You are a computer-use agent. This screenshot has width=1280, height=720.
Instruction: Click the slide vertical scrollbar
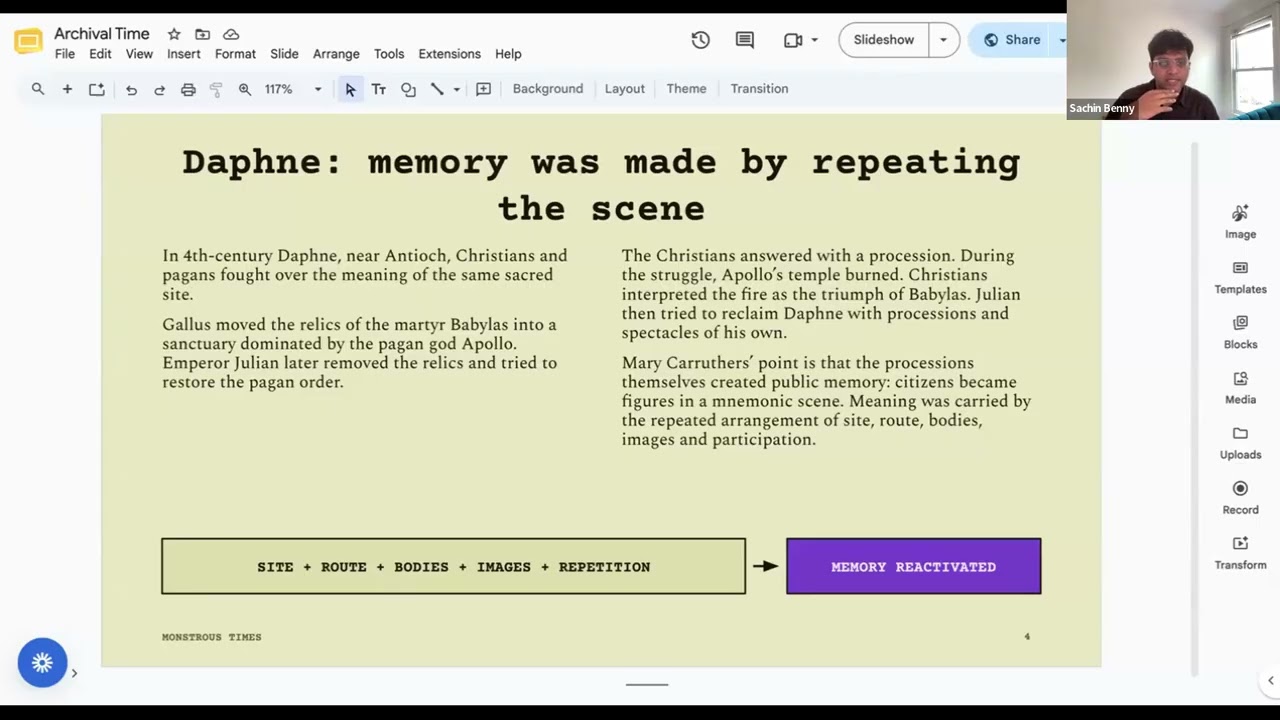[1193, 410]
